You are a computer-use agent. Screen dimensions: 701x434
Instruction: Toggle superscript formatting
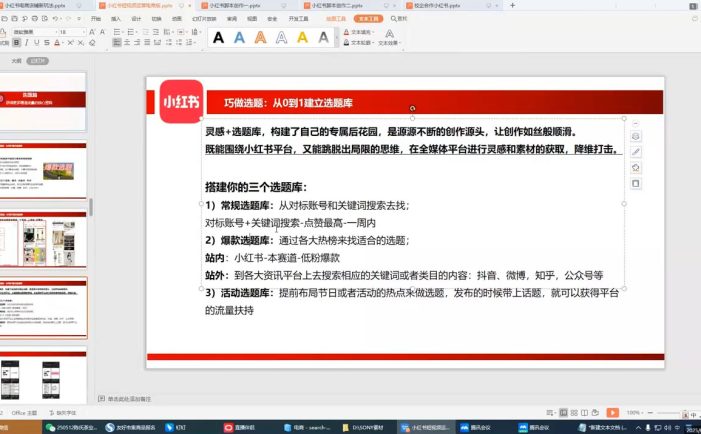[71, 43]
